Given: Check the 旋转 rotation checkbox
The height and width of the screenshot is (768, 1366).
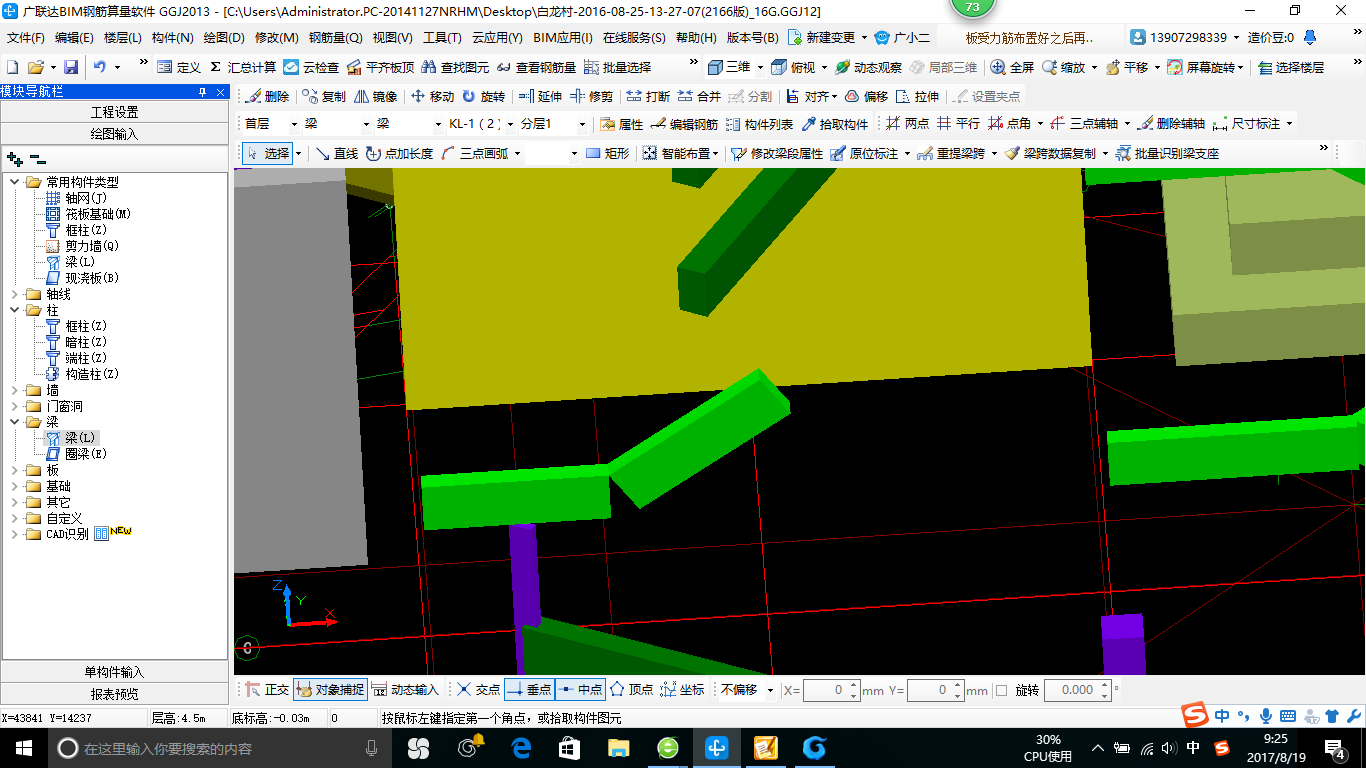Looking at the screenshot, I should pyautogui.click(x=1002, y=690).
